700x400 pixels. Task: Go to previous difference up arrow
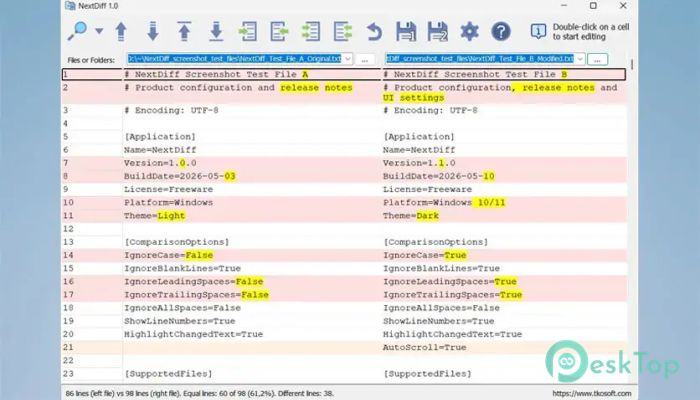tap(121, 32)
